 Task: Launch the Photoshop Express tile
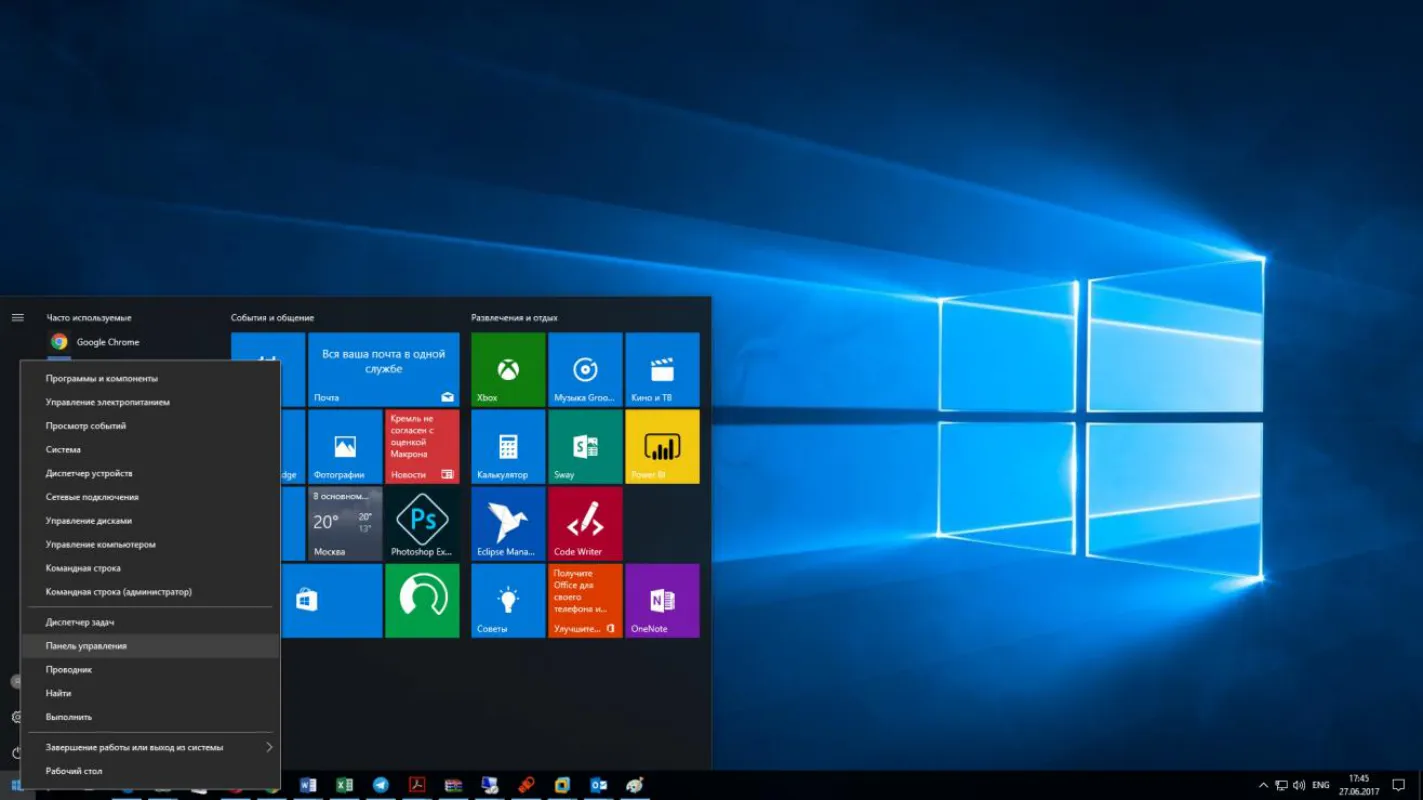click(x=422, y=524)
